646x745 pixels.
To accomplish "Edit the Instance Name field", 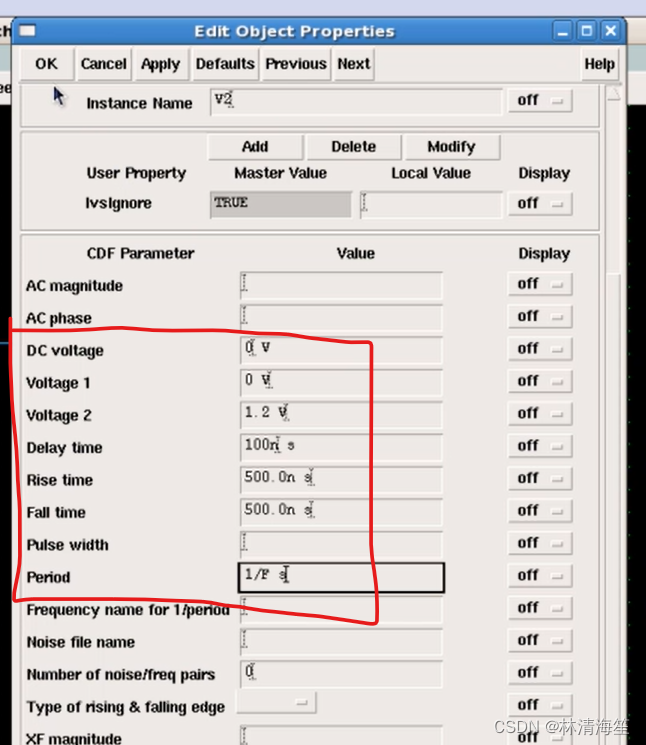I will [x=356, y=102].
